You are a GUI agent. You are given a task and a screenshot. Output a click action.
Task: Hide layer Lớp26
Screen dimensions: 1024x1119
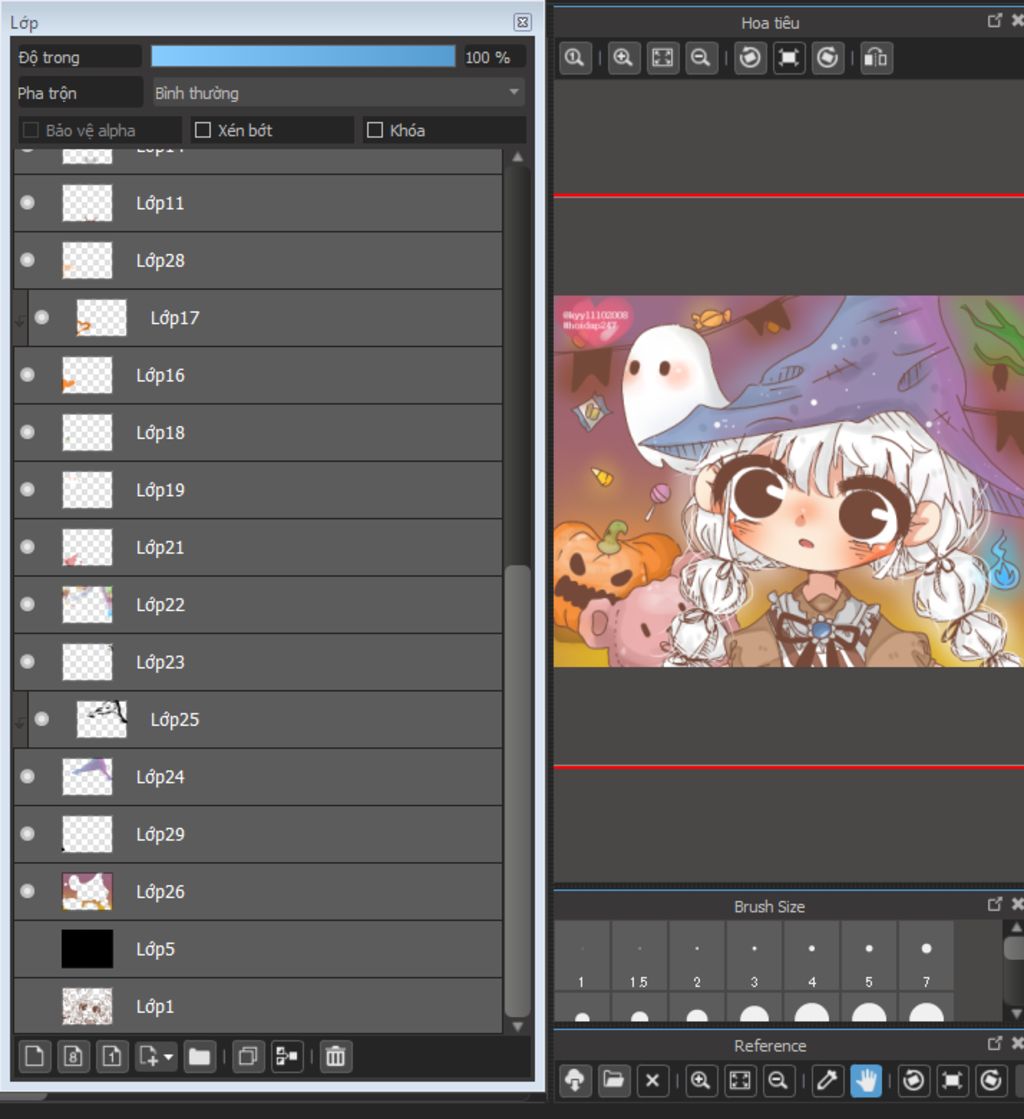[x=28, y=891]
